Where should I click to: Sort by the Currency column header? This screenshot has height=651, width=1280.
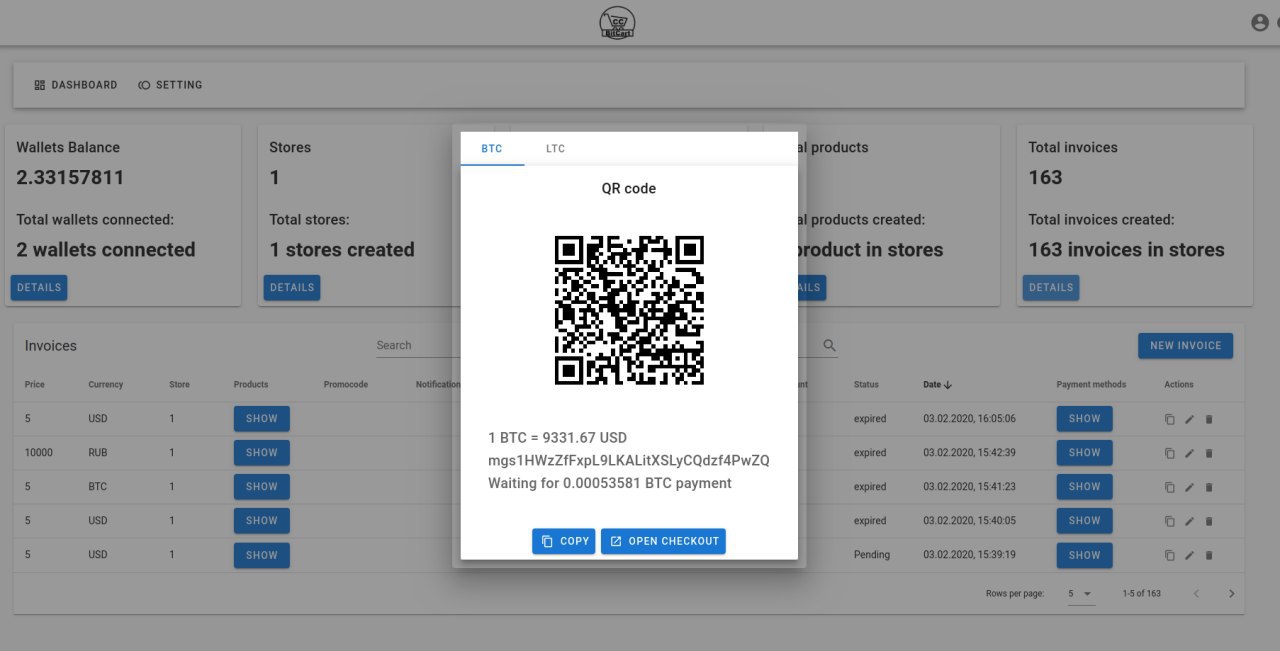[105, 384]
